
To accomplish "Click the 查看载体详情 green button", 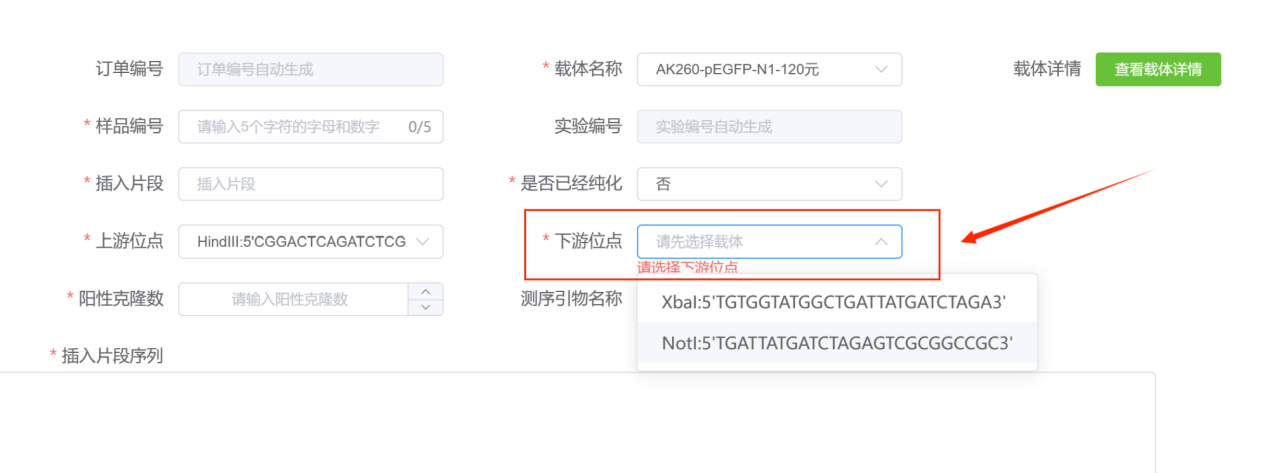I will tap(1158, 70).
